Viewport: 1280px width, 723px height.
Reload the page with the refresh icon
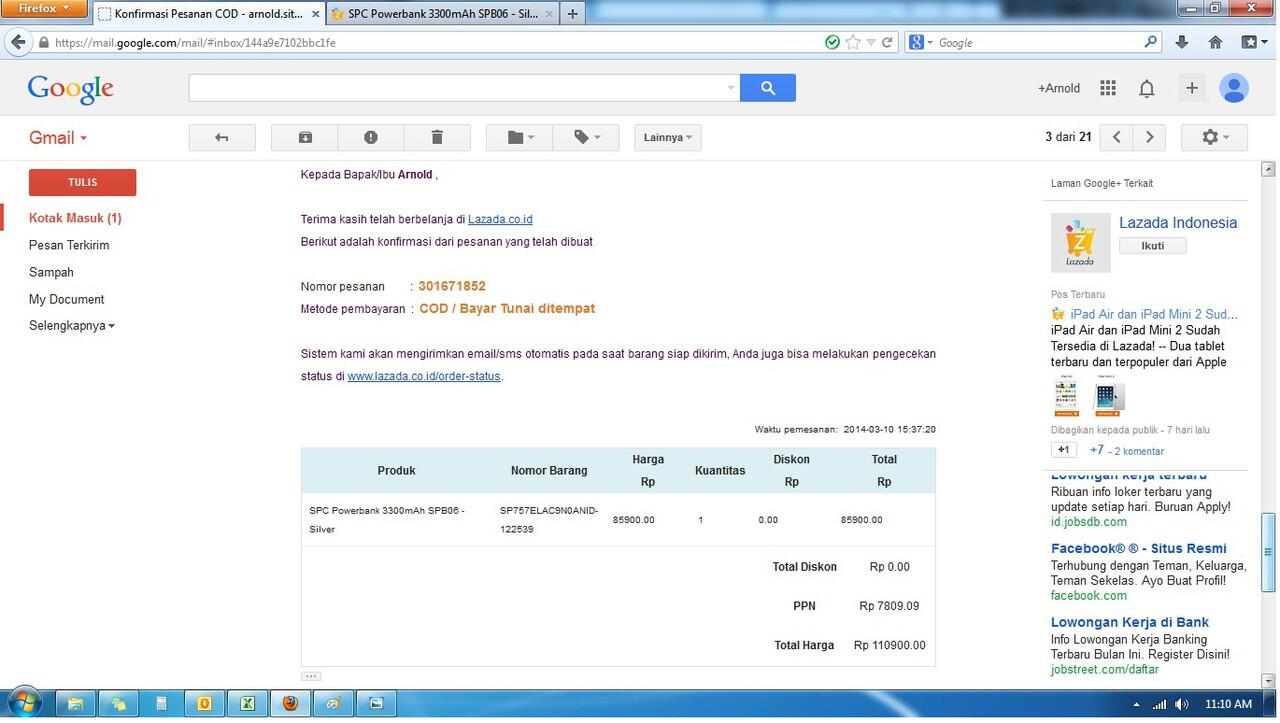pos(887,42)
